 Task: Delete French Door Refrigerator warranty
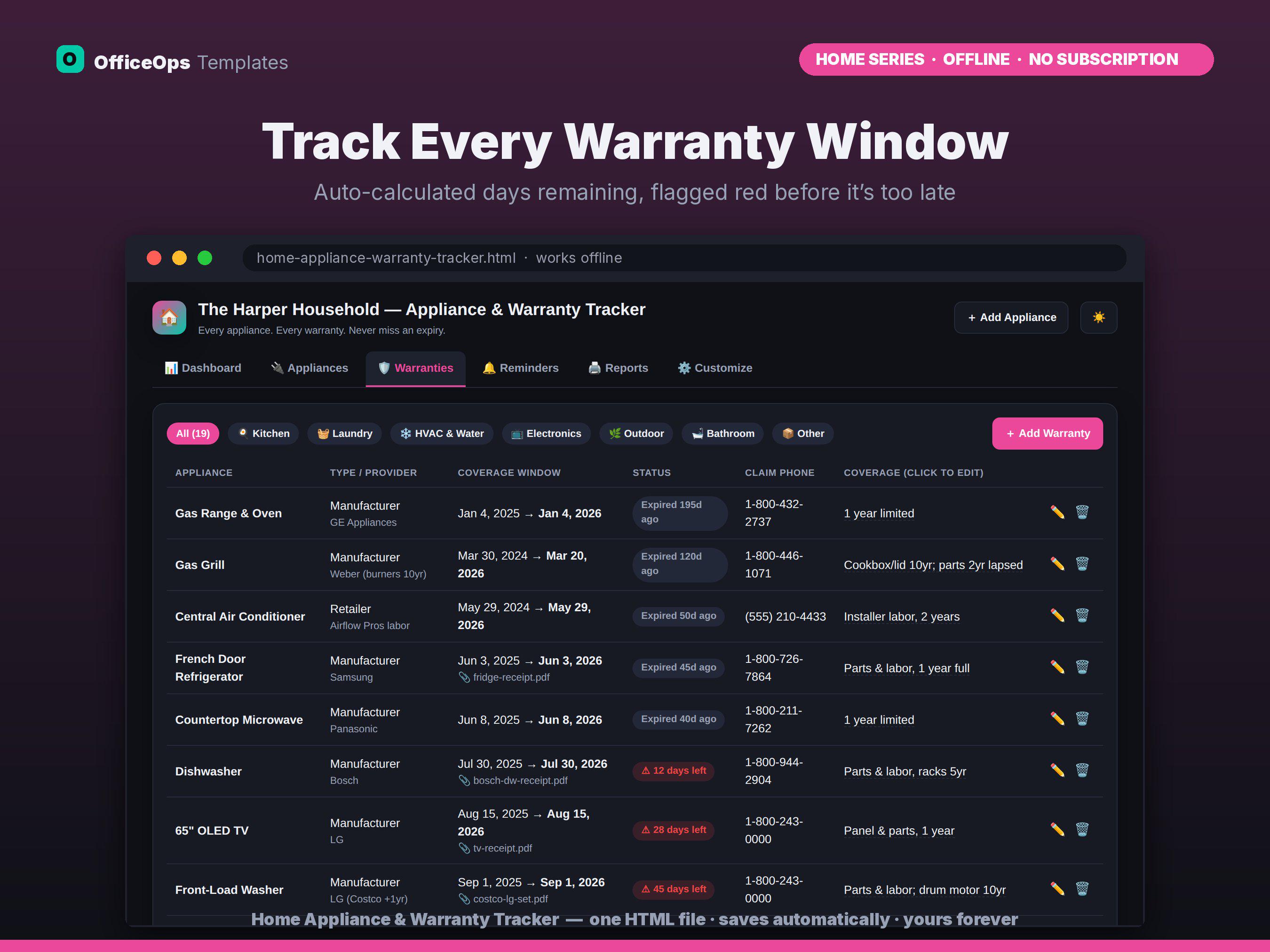click(1082, 668)
